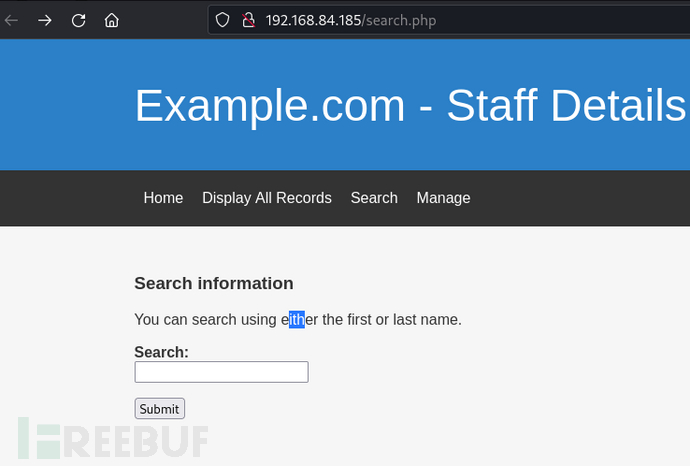Click the Example.com Staff Details heading
This screenshot has height=466, width=690.
(410, 105)
